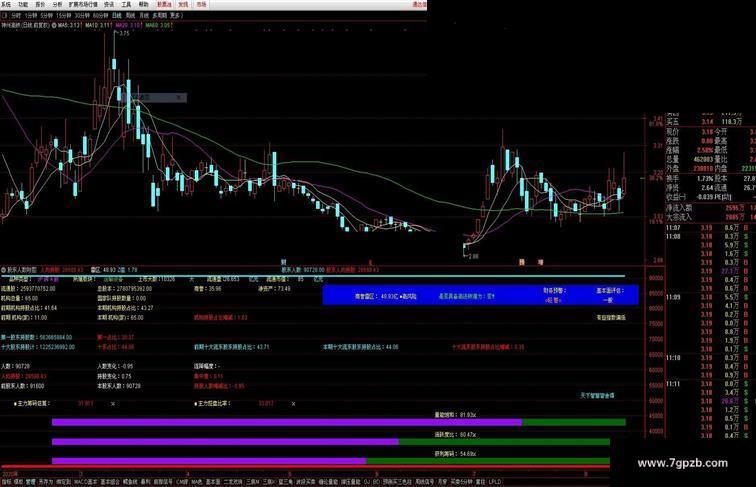Click the small square icon before 分时
This screenshot has height=487, width=756.
coord(5,15)
